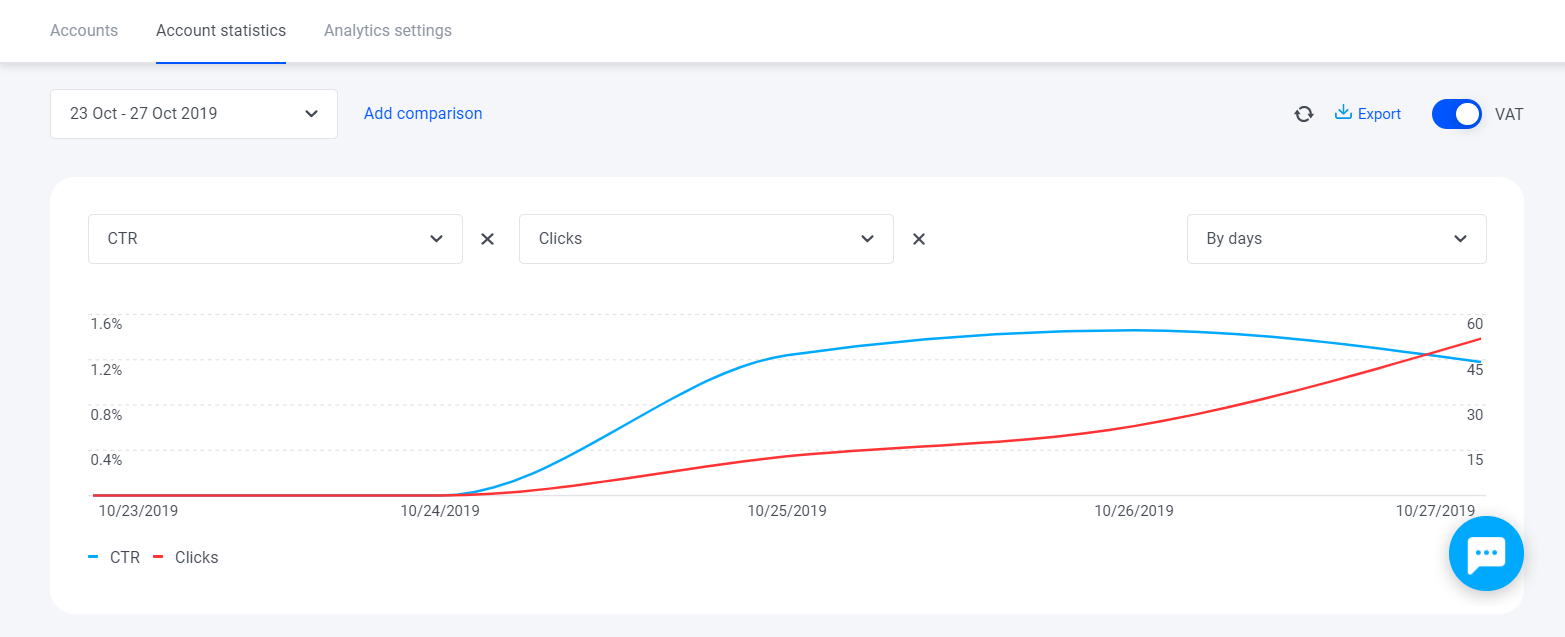1565x637 pixels.
Task: Switch to Analytics settings tab
Action: click(x=388, y=30)
